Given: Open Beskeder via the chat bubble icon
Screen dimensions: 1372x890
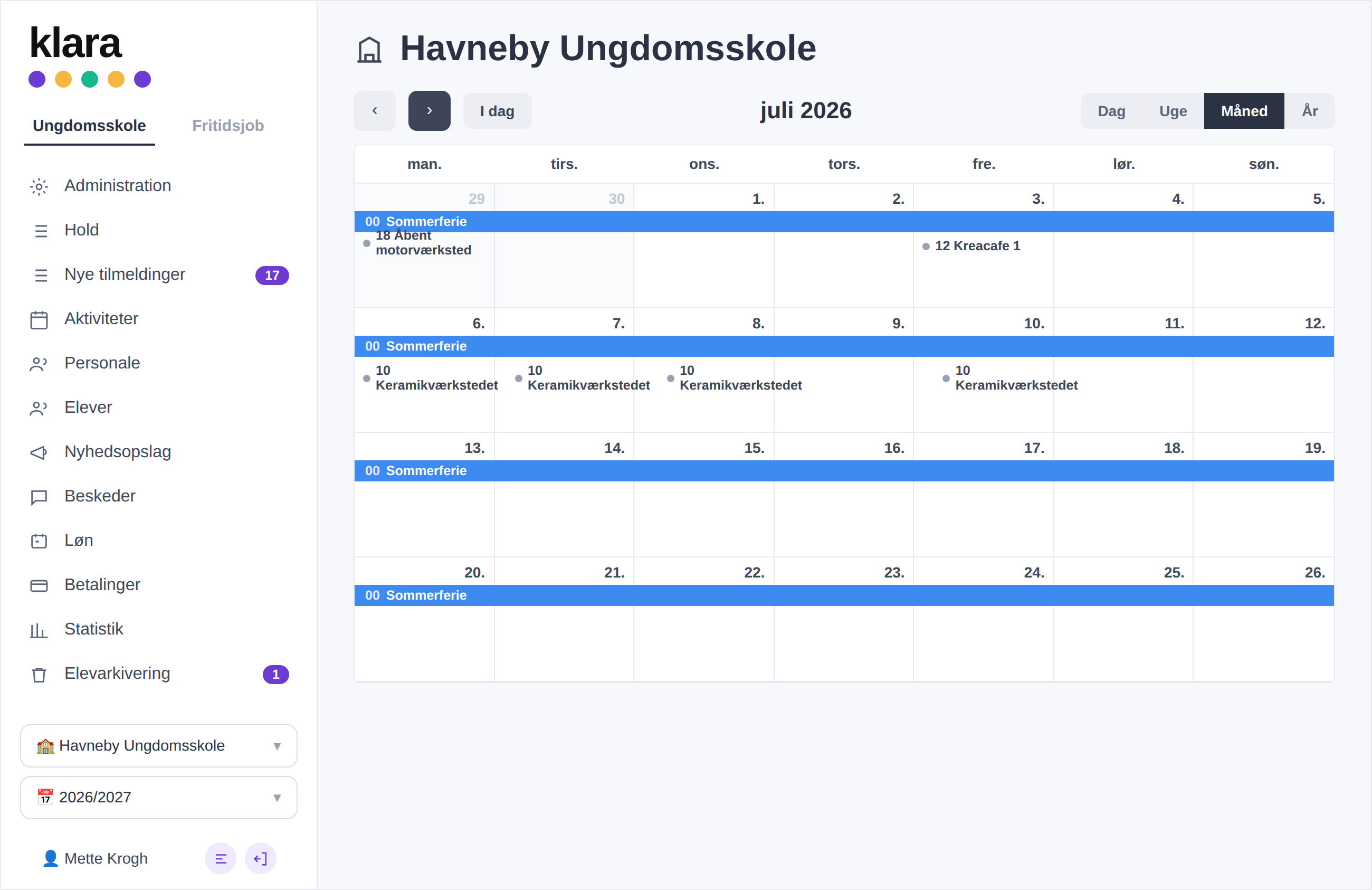Looking at the screenshot, I should tap(39, 497).
